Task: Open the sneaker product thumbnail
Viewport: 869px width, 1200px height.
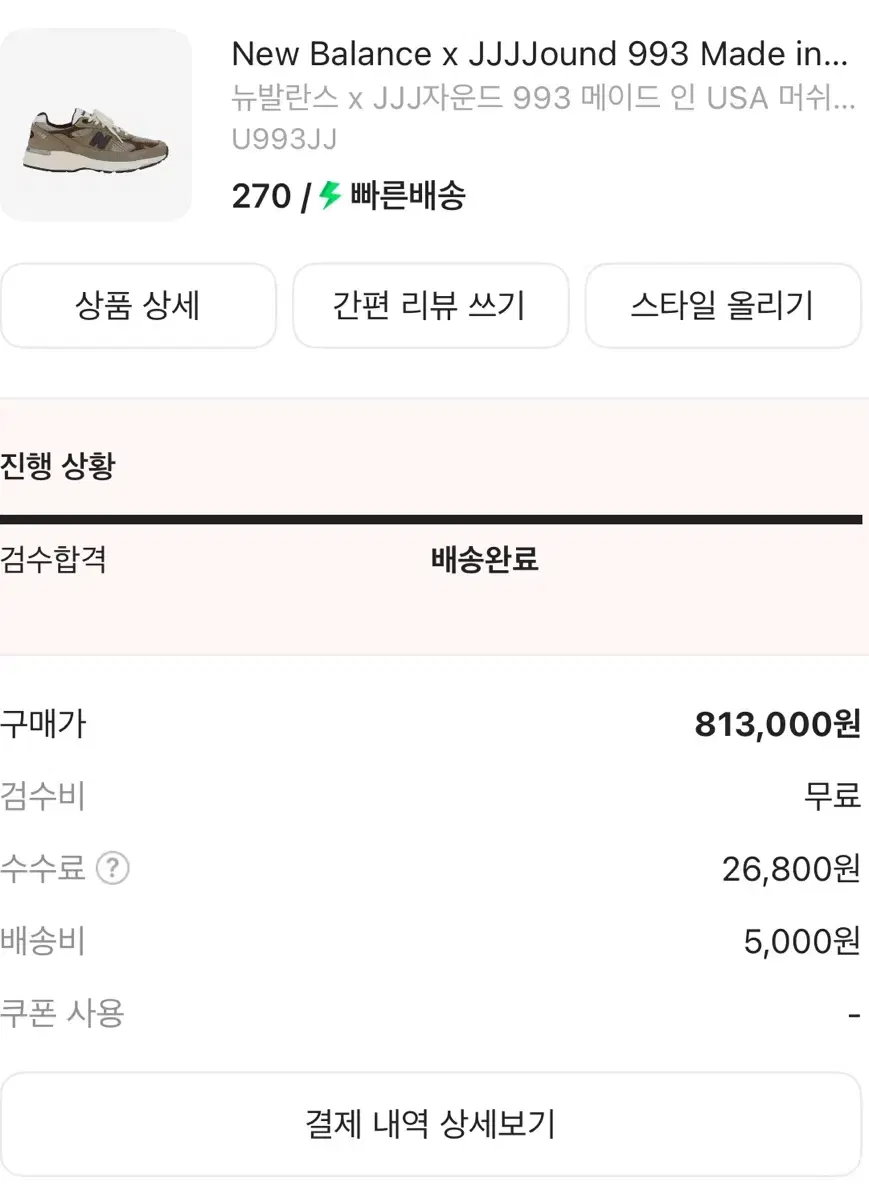Action: [96, 125]
